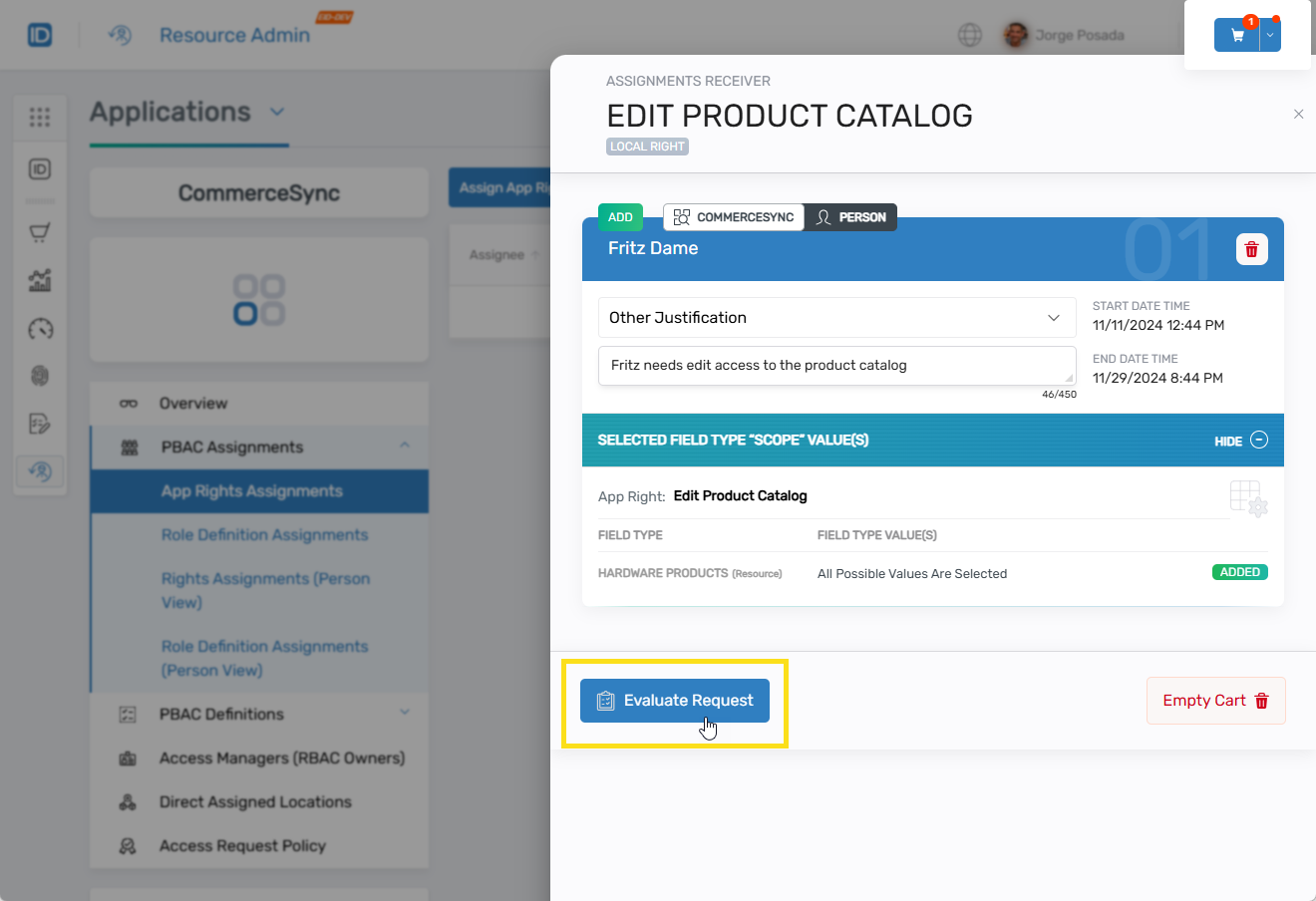This screenshot has height=901, width=1316.
Task: Switch to the PERSON tab
Action: (x=851, y=217)
